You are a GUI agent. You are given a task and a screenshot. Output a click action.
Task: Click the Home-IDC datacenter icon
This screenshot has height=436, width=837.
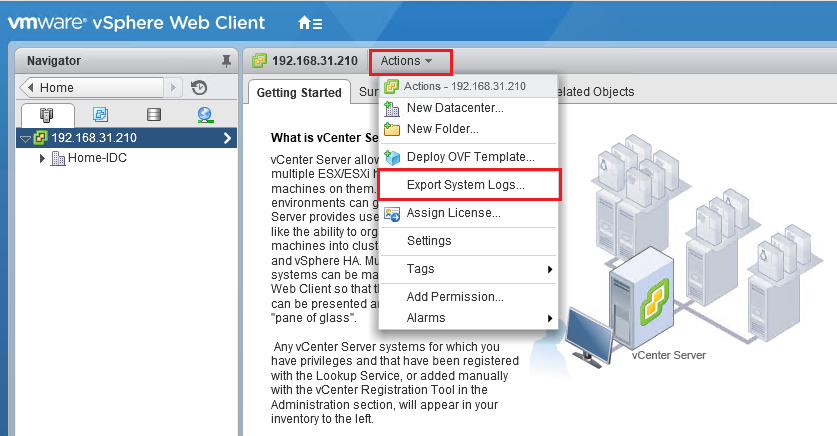(58, 158)
